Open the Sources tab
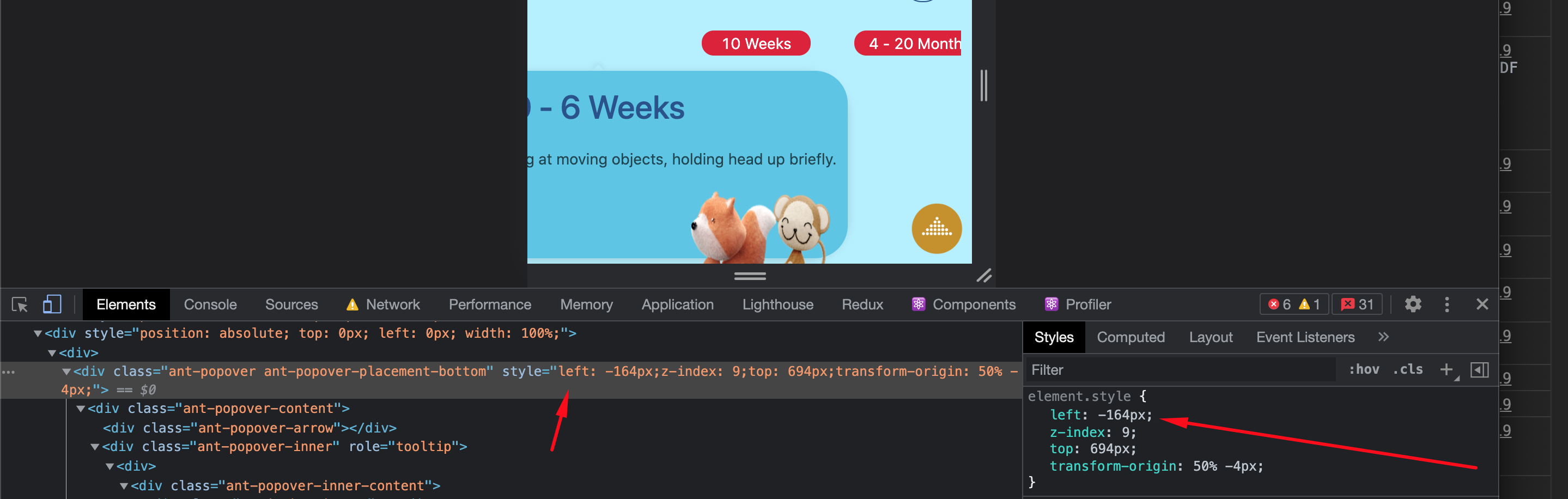Screen dimensions: 1568x499 point(291,305)
